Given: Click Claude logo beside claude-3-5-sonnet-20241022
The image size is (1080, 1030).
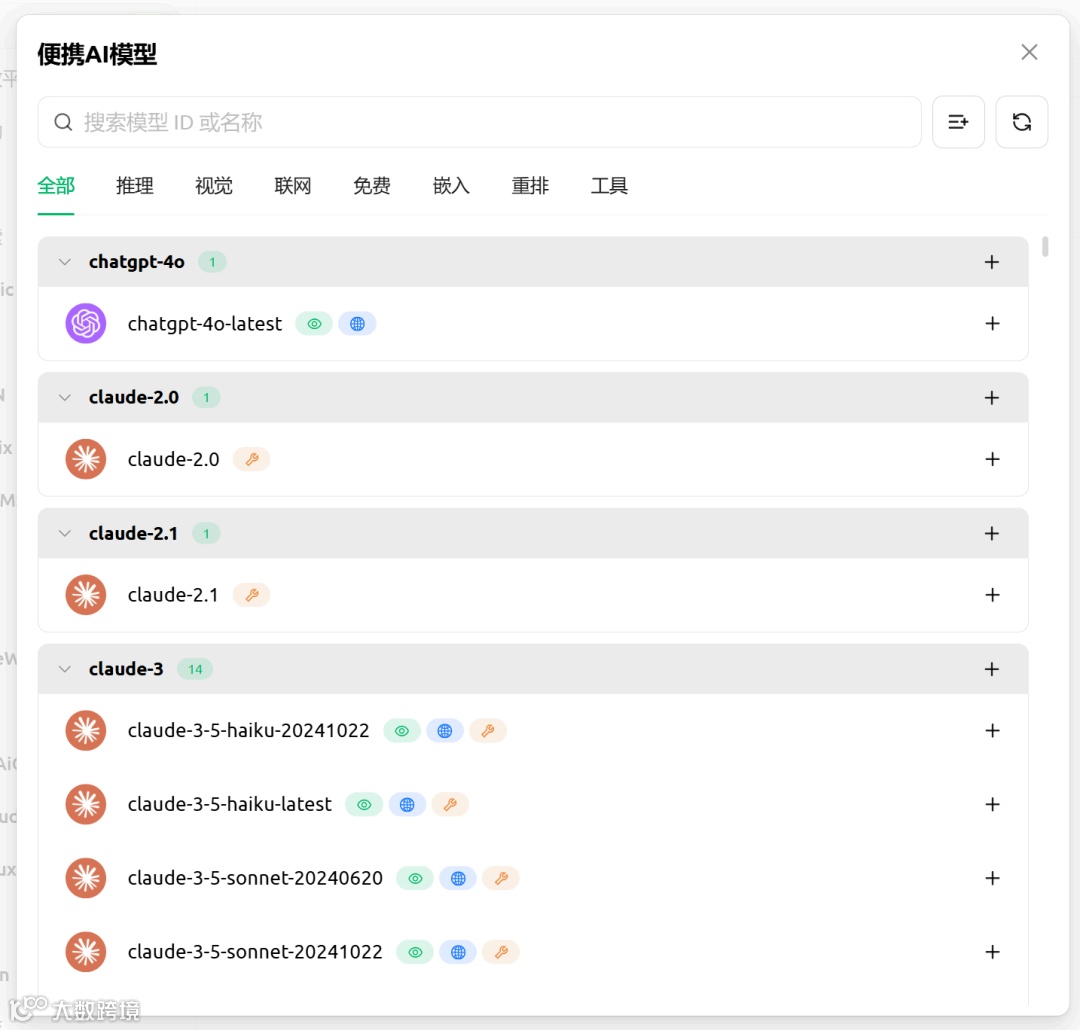Looking at the screenshot, I should click(85, 951).
